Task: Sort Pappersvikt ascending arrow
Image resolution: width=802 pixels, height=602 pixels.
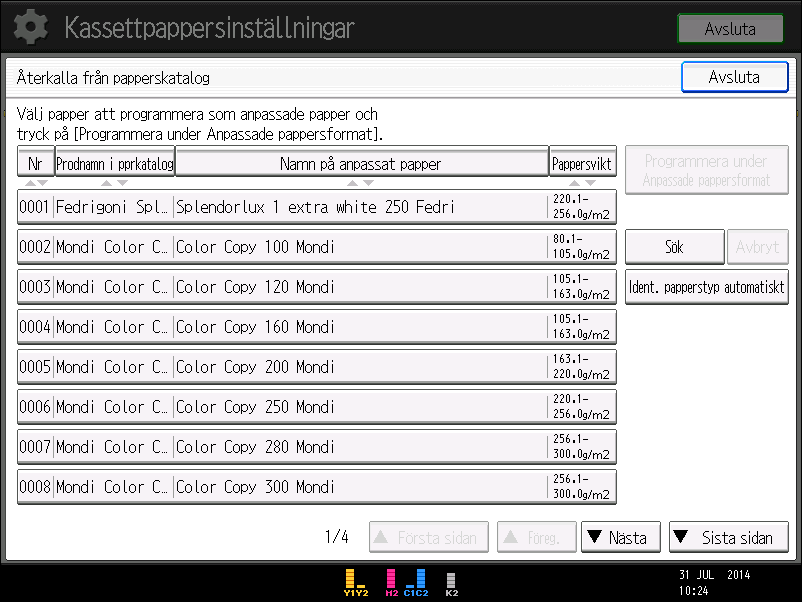Action: [x=574, y=183]
